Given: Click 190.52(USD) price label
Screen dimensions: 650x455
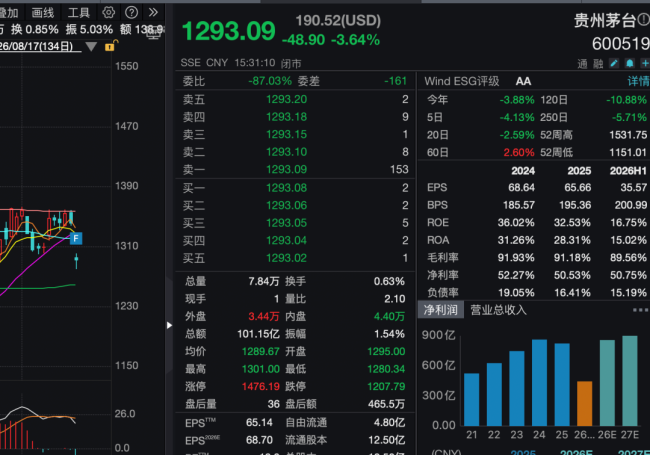Looking at the screenshot, I should point(338,20).
